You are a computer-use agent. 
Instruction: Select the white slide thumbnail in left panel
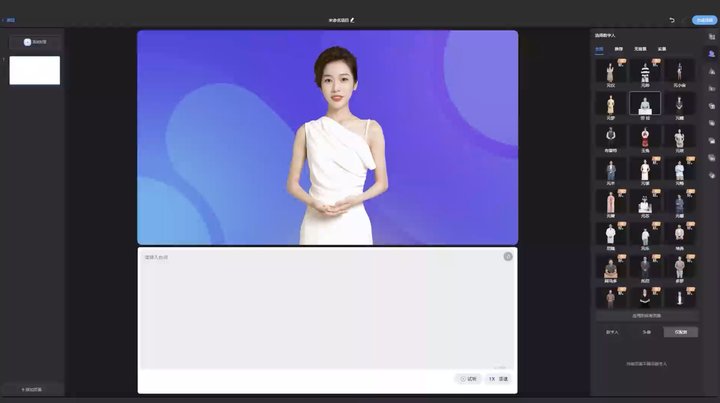34,70
